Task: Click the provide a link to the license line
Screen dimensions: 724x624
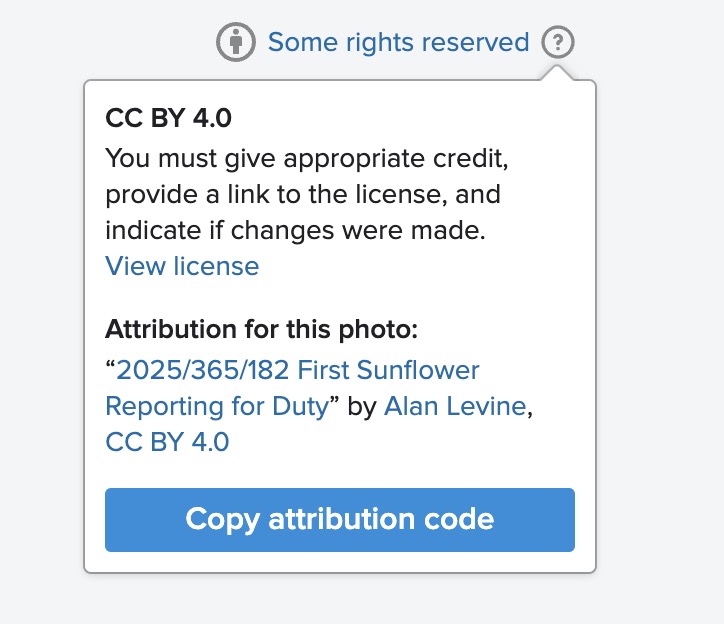Action: 303,194
